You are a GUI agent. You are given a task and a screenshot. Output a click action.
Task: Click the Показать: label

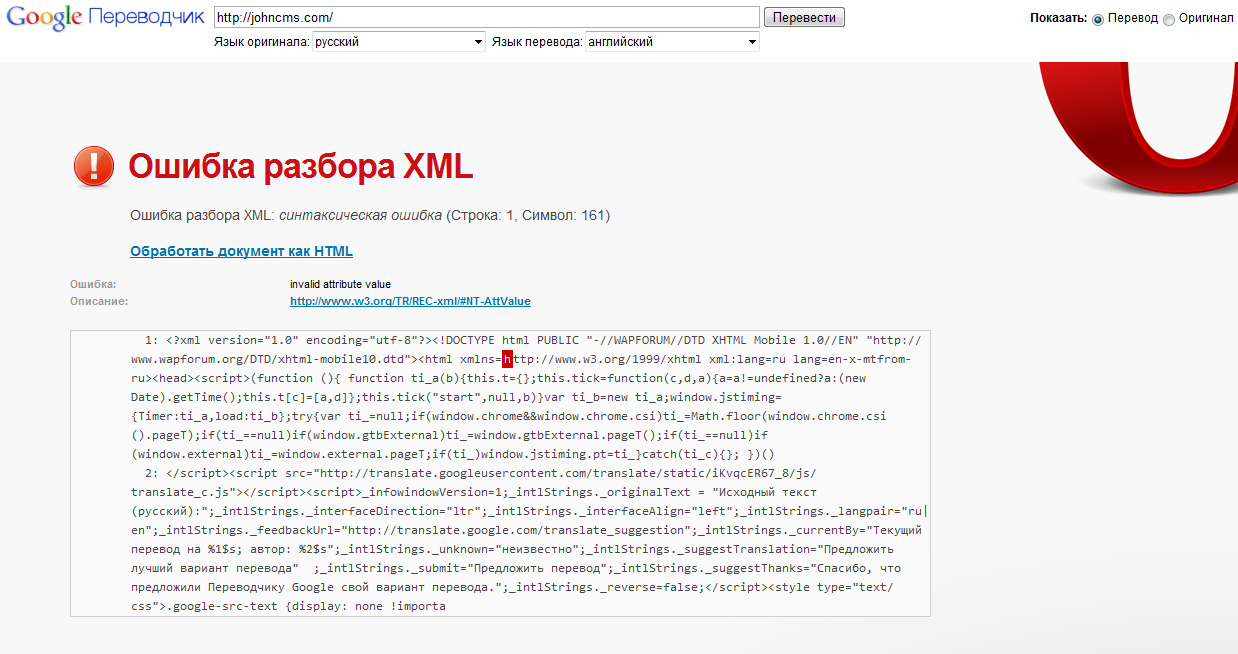1058,18
